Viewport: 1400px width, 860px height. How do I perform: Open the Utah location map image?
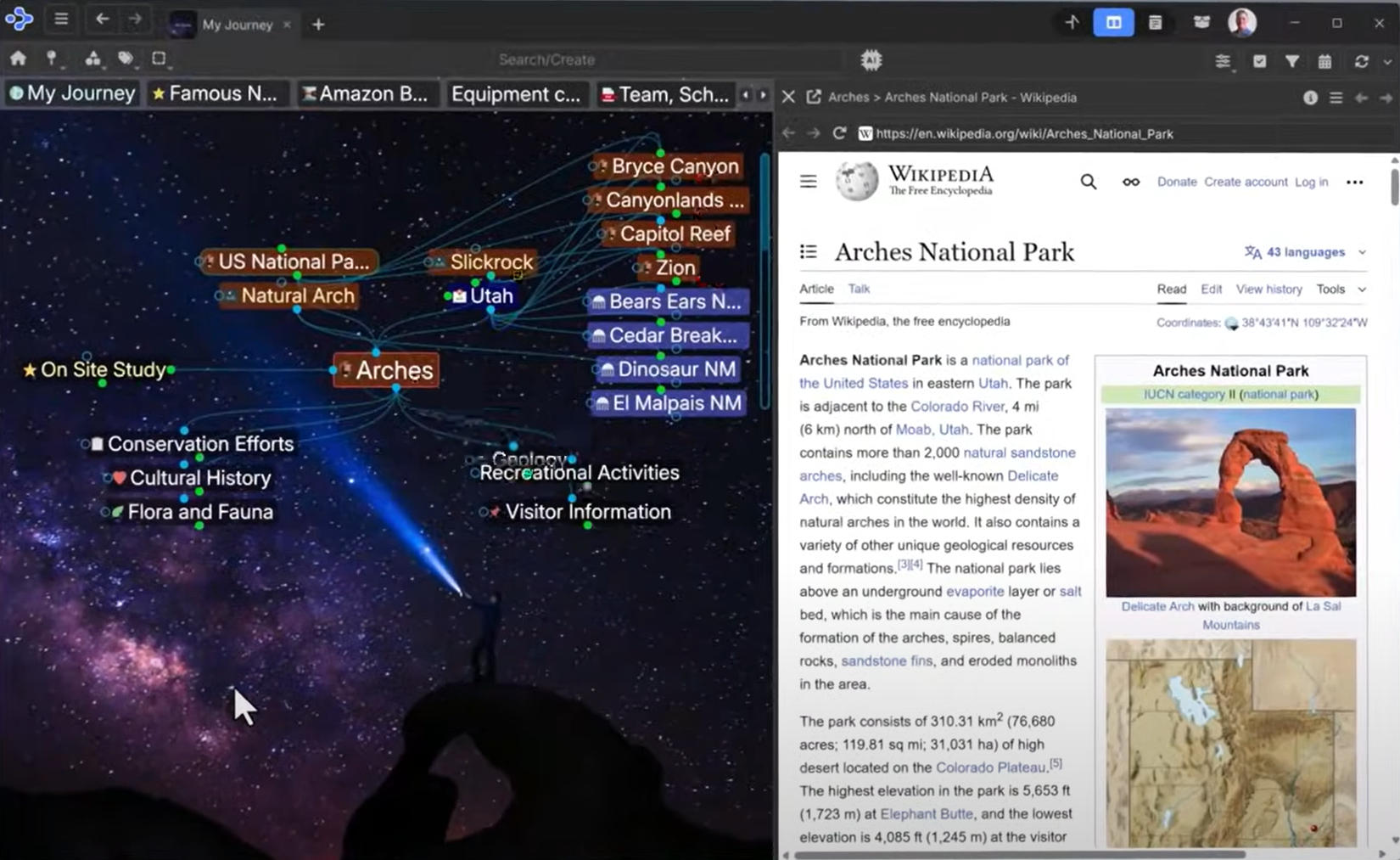[x=1230, y=743]
